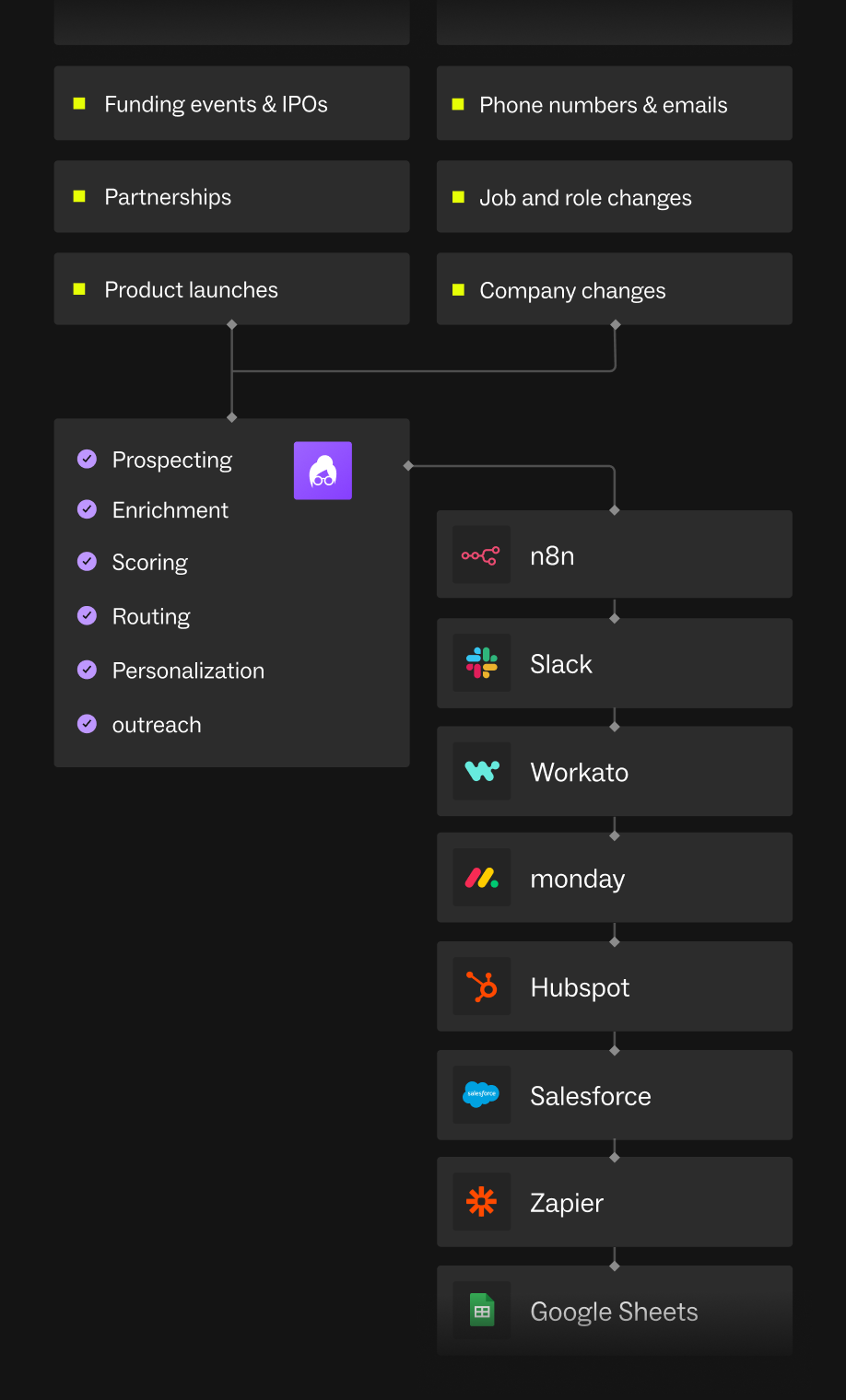Click the checkmark next to Scoring
Image resolution: width=846 pixels, height=1400 pixels.
pos(88,562)
